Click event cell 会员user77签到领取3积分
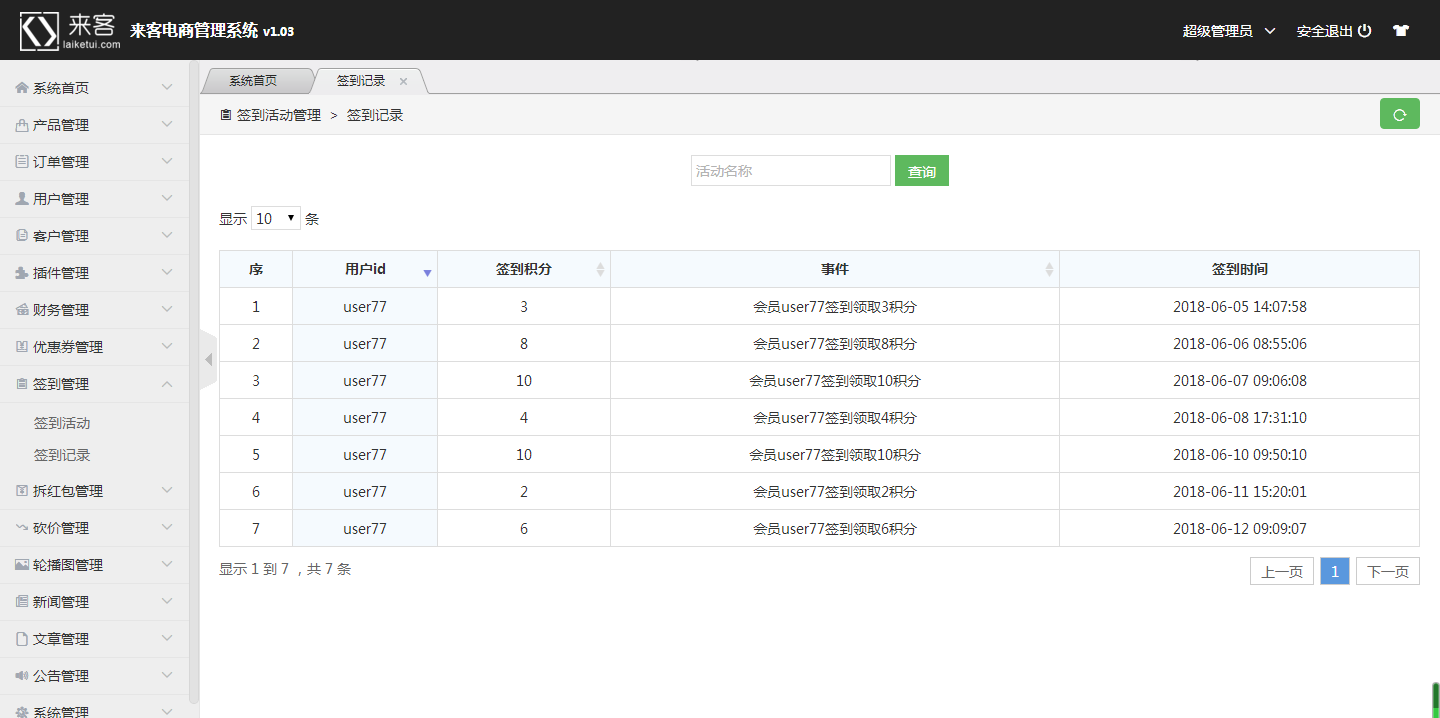Image resolution: width=1440 pixels, height=718 pixels. coord(835,307)
